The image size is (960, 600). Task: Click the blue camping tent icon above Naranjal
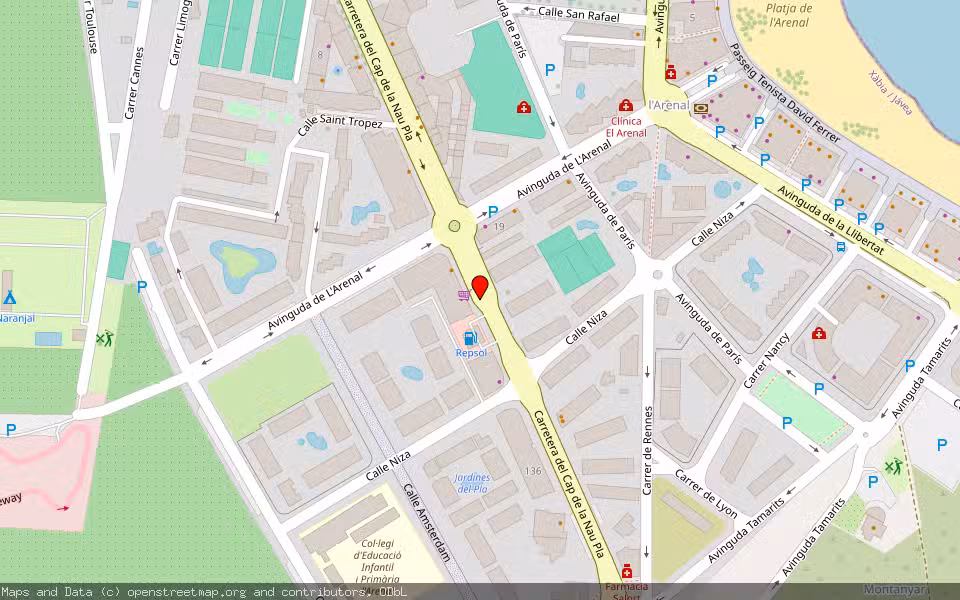point(9,298)
